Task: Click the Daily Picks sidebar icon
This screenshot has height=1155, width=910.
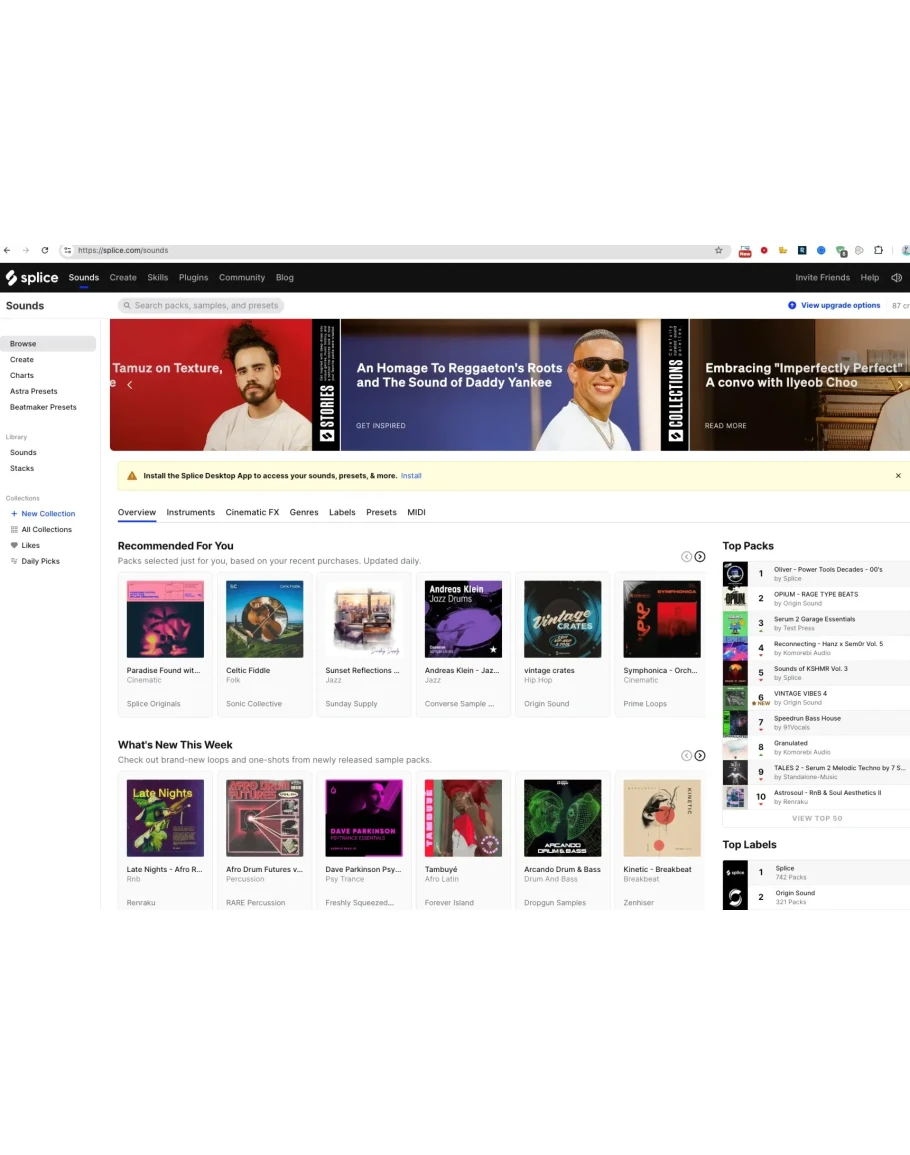Action: pyautogui.click(x=14, y=562)
